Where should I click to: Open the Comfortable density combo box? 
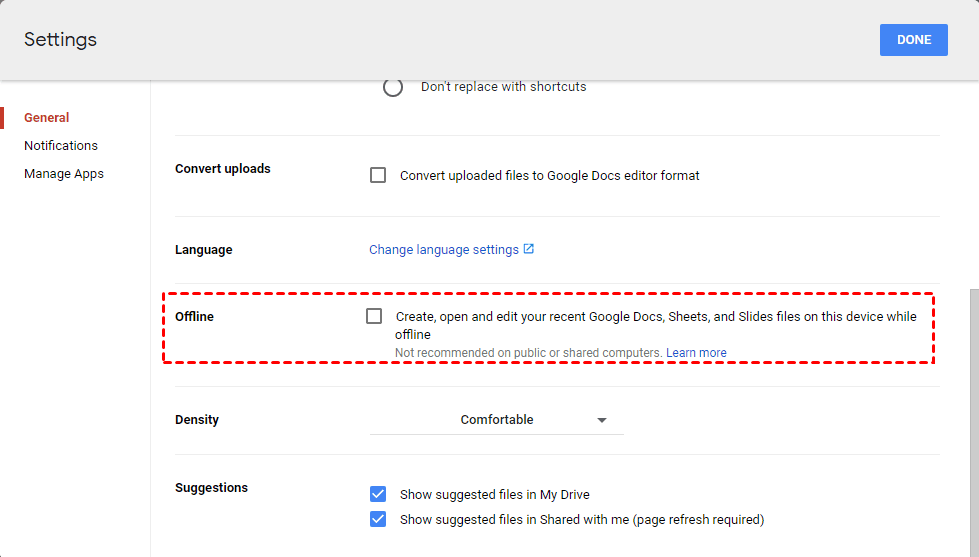point(497,420)
